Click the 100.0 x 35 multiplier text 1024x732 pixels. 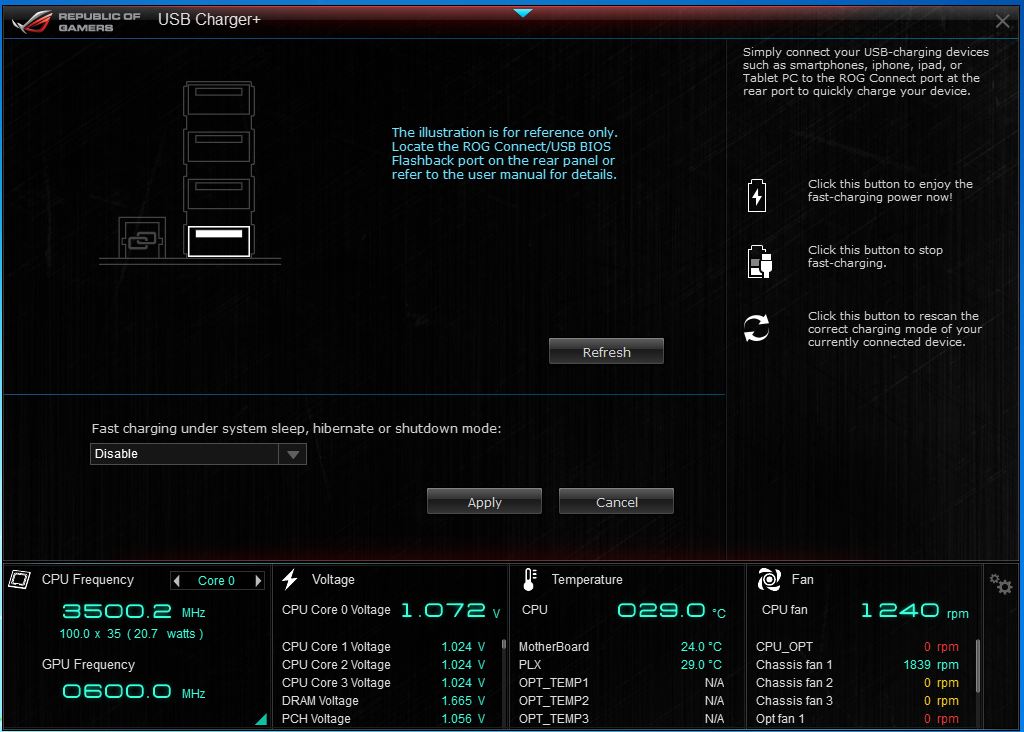click(90, 633)
